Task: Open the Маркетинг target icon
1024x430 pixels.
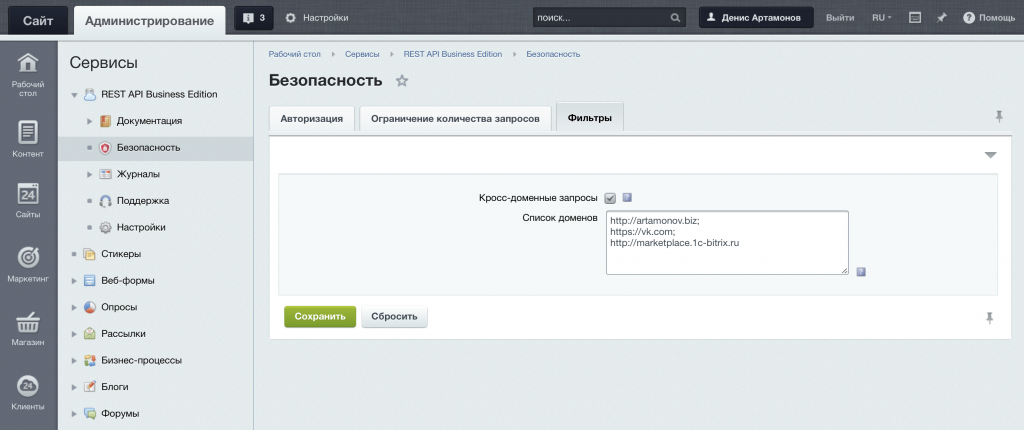Action: pos(28,258)
